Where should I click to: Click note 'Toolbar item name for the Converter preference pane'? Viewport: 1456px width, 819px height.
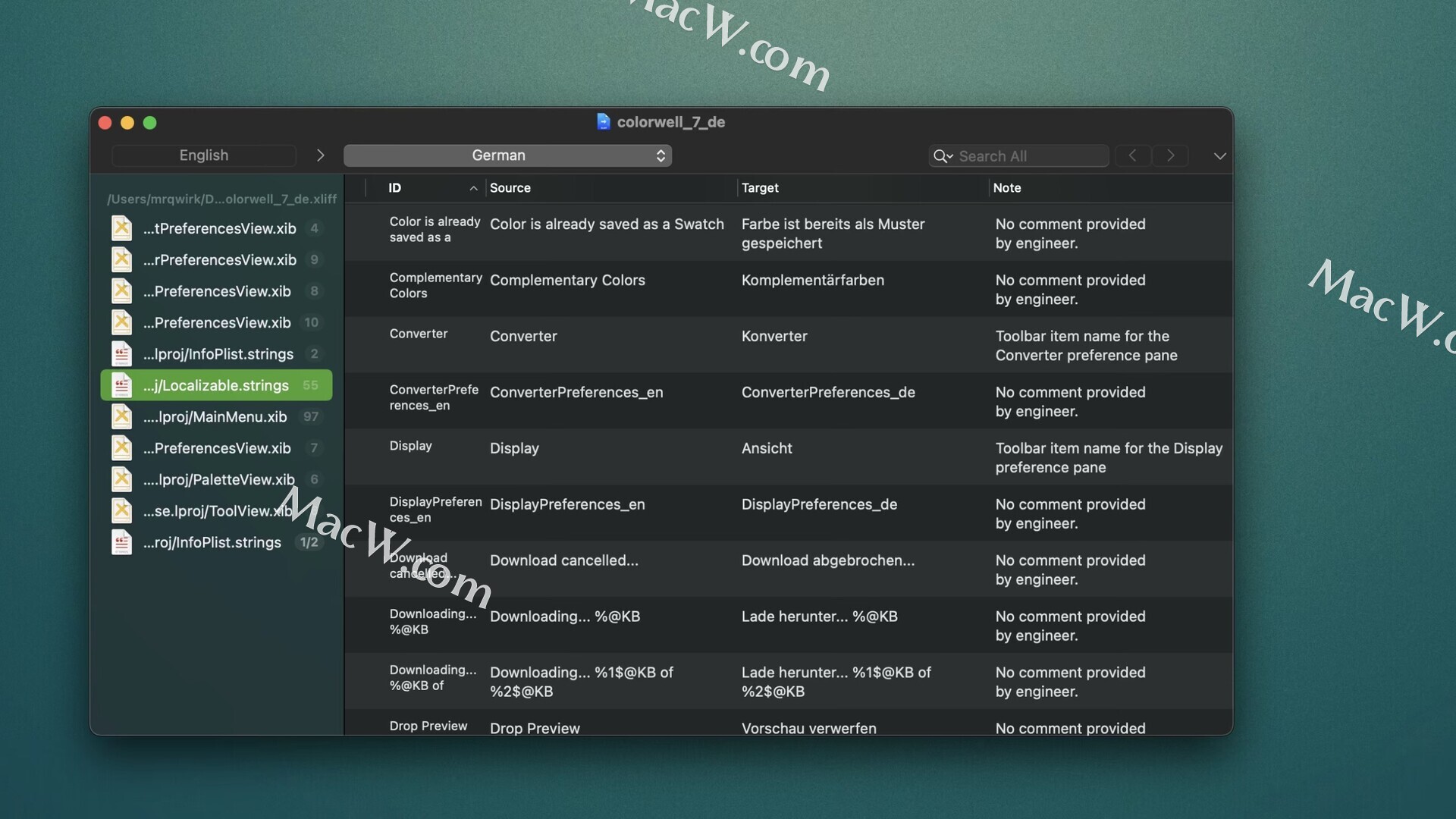1086,346
